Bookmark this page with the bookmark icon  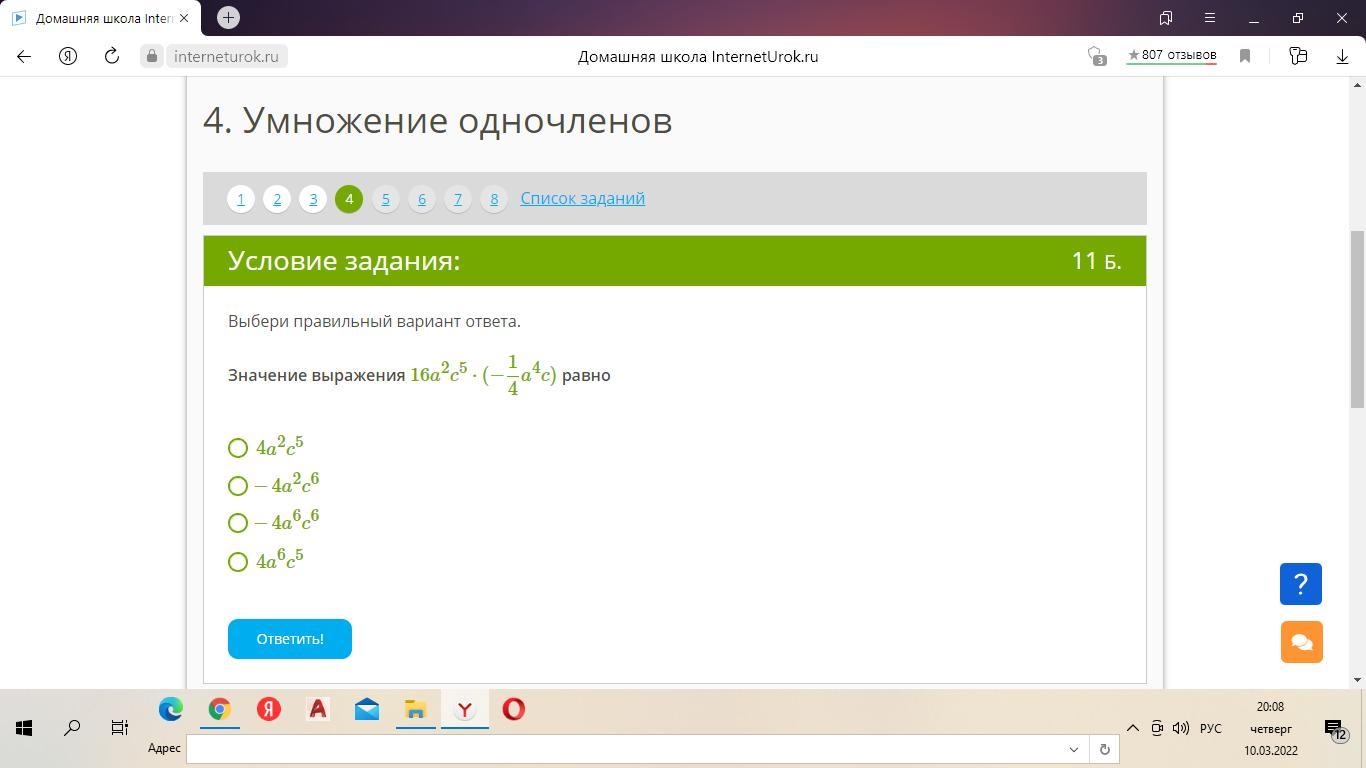(x=1245, y=57)
